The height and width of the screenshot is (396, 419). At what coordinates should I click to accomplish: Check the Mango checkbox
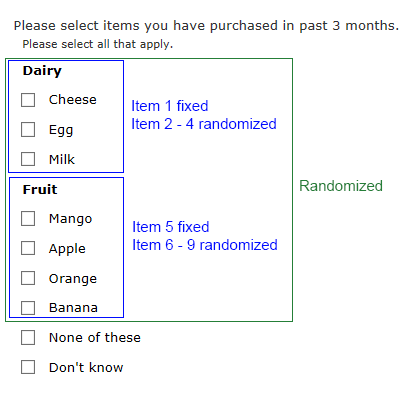coord(28,219)
